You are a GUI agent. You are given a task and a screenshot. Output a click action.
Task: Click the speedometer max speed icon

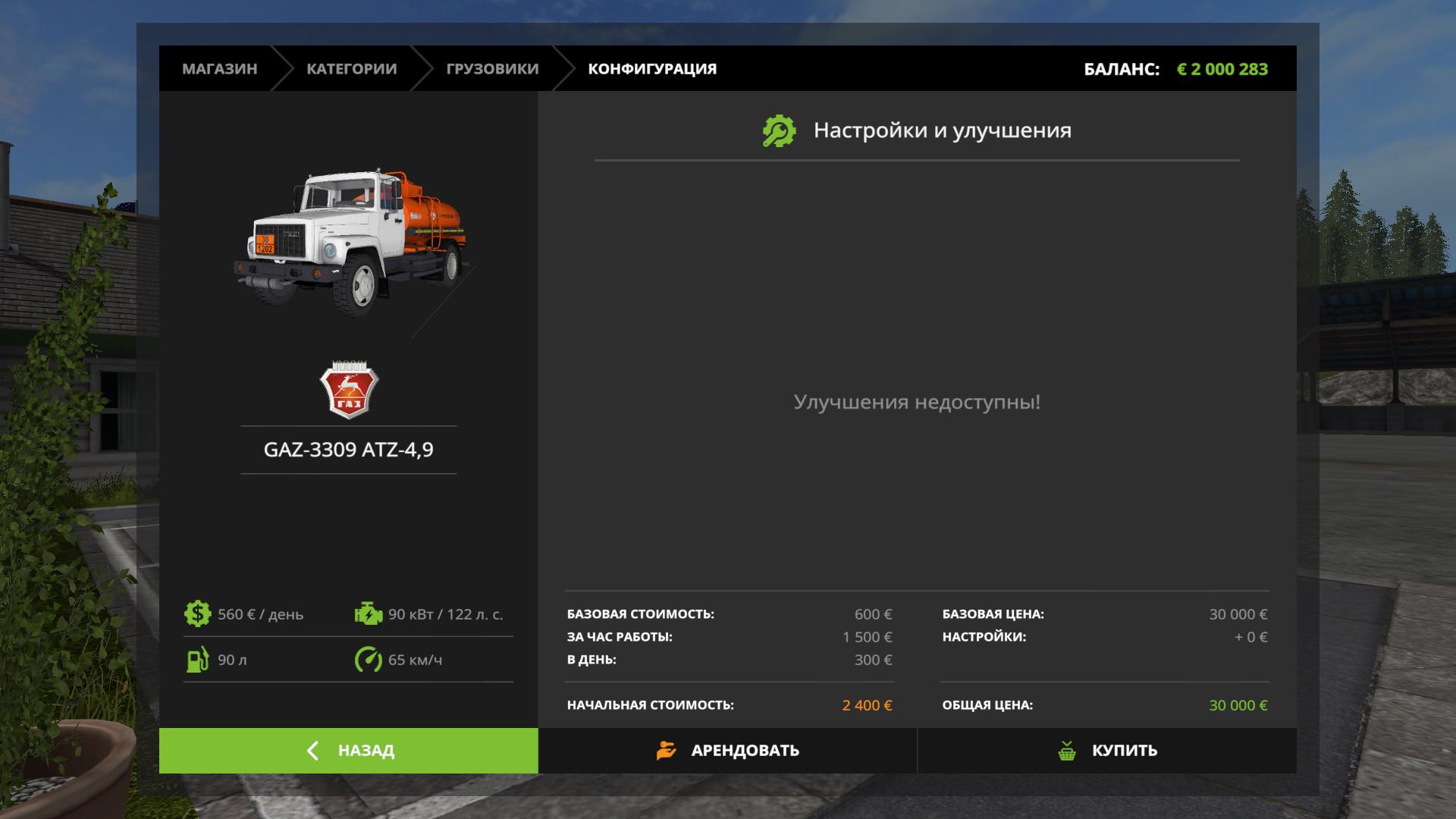[x=369, y=660]
